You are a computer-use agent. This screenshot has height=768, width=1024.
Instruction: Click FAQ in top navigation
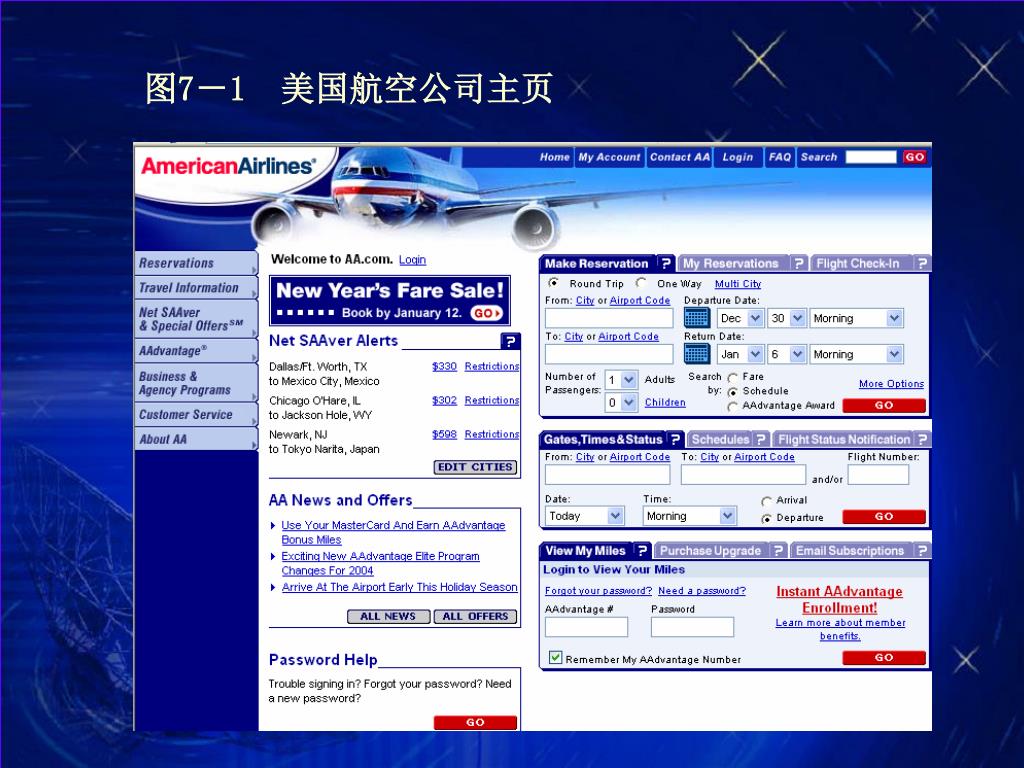pos(779,157)
